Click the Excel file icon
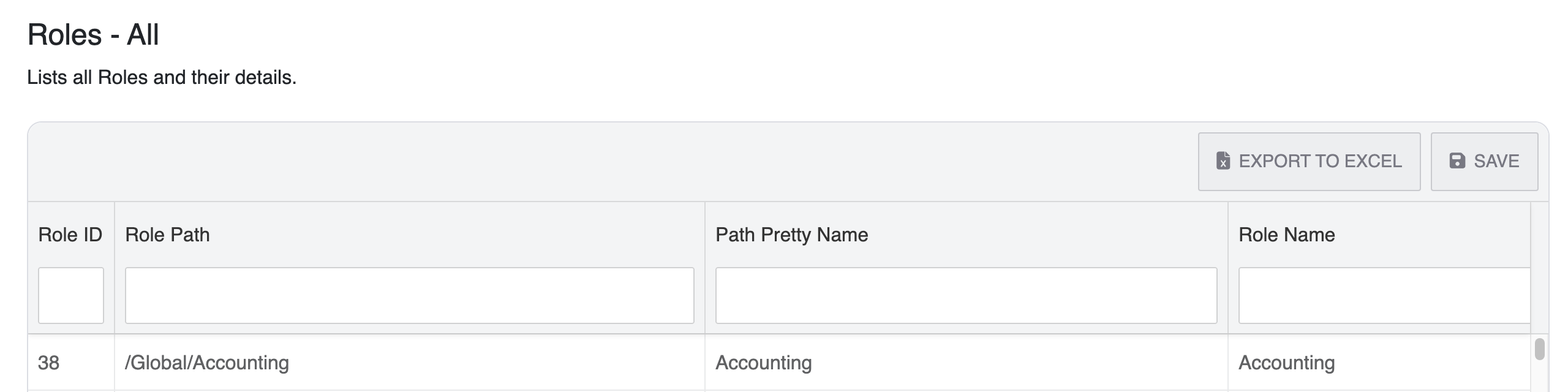The width and height of the screenshot is (1568, 392). point(1223,161)
